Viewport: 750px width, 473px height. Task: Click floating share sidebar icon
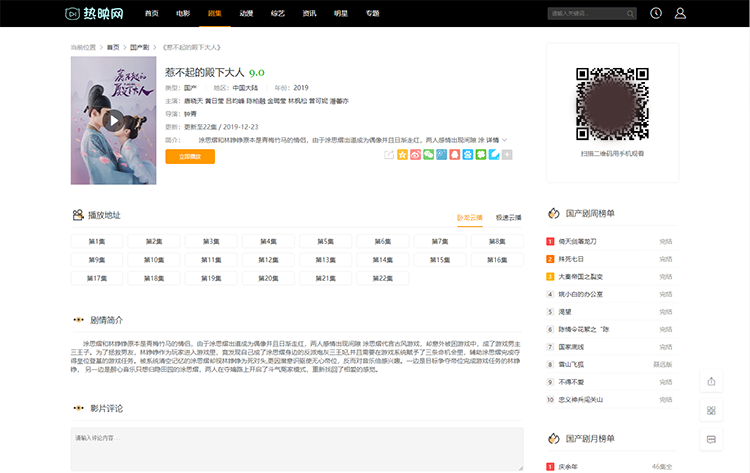(711, 381)
